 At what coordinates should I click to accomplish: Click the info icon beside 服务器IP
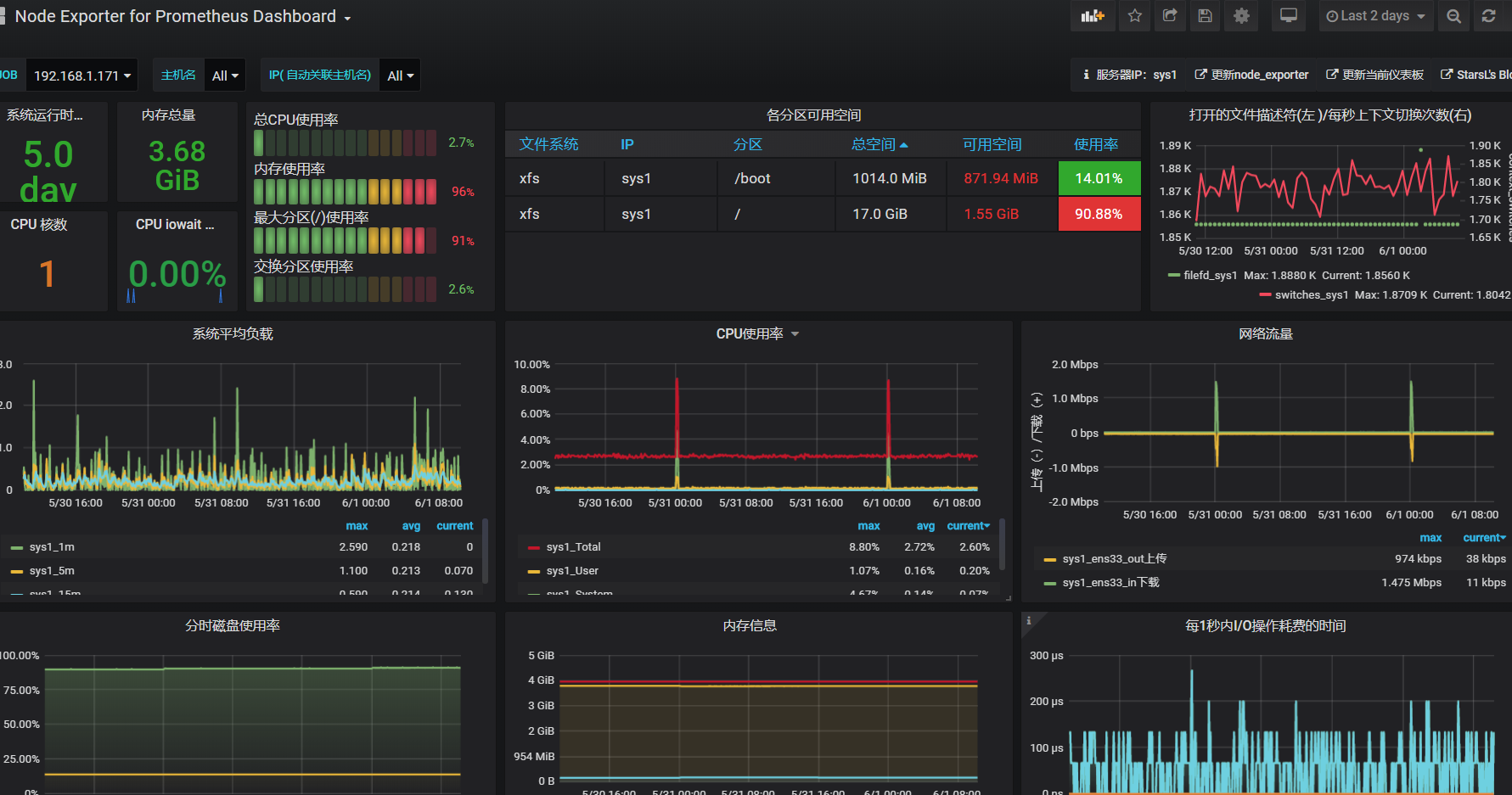click(x=1086, y=75)
